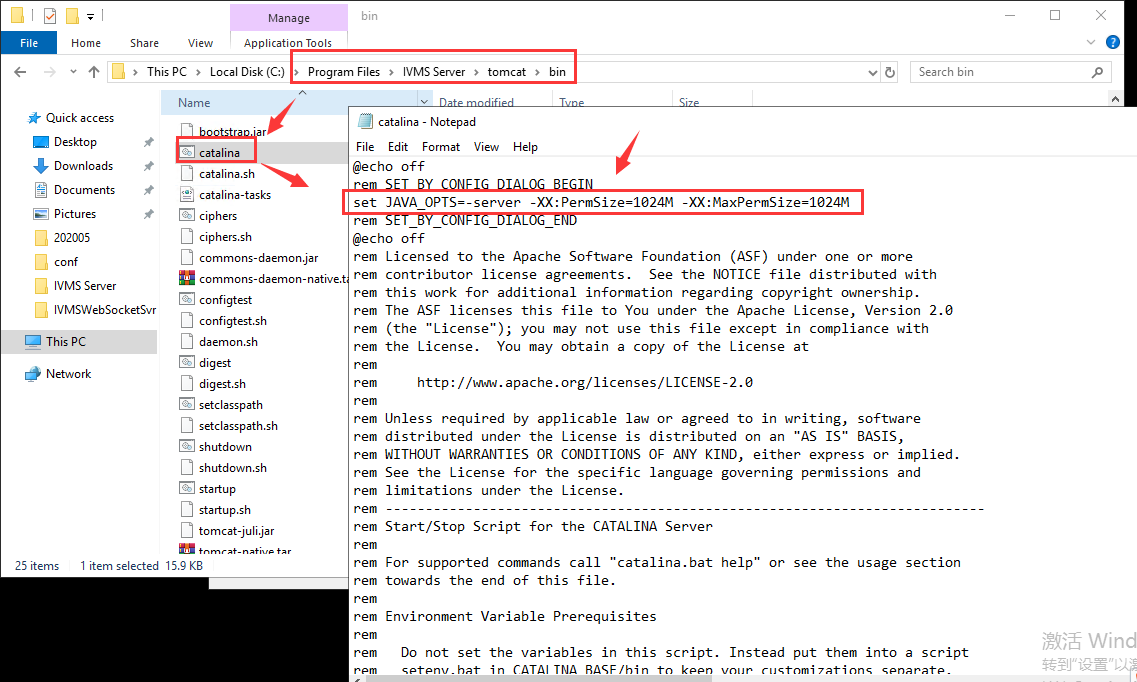Select IVMS Server folder in sidebar
The height and width of the screenshot is (682, 1137).
tap(84, 286)
